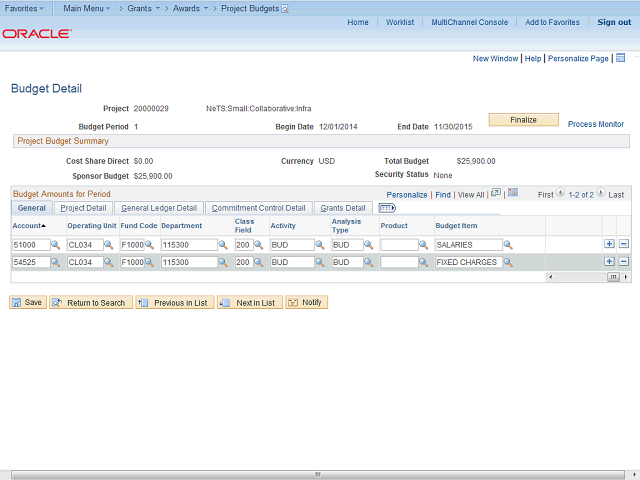Add a row after SALARIES line
Viewport: 640px width, 480px height.
(x=609, y=244)
